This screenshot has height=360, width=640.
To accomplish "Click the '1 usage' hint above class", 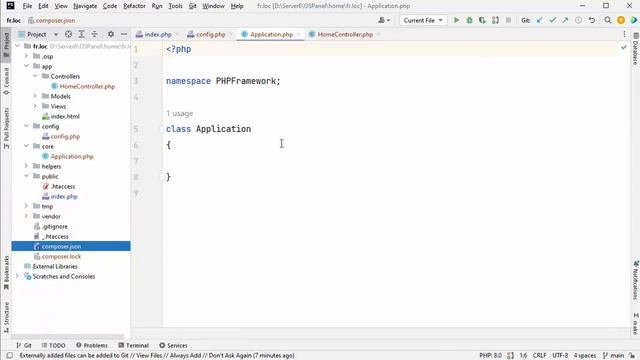I will [x=180, y=113].
